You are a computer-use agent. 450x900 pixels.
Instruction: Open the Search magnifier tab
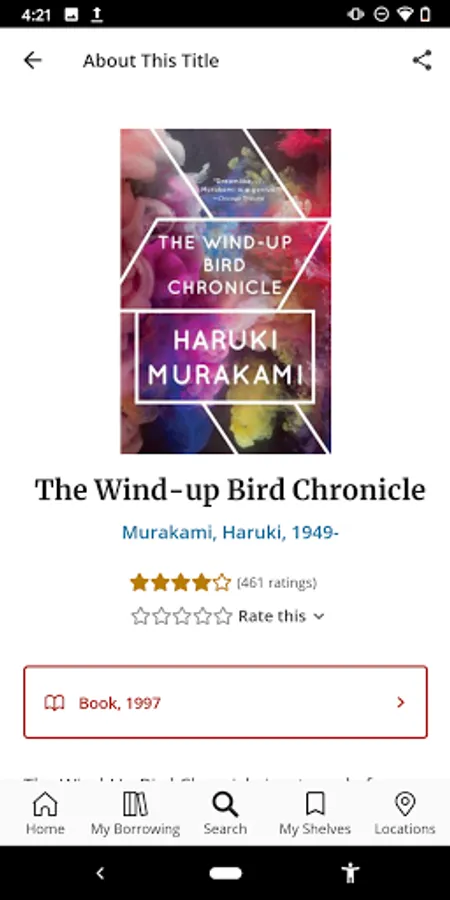[x=225, y=804]
